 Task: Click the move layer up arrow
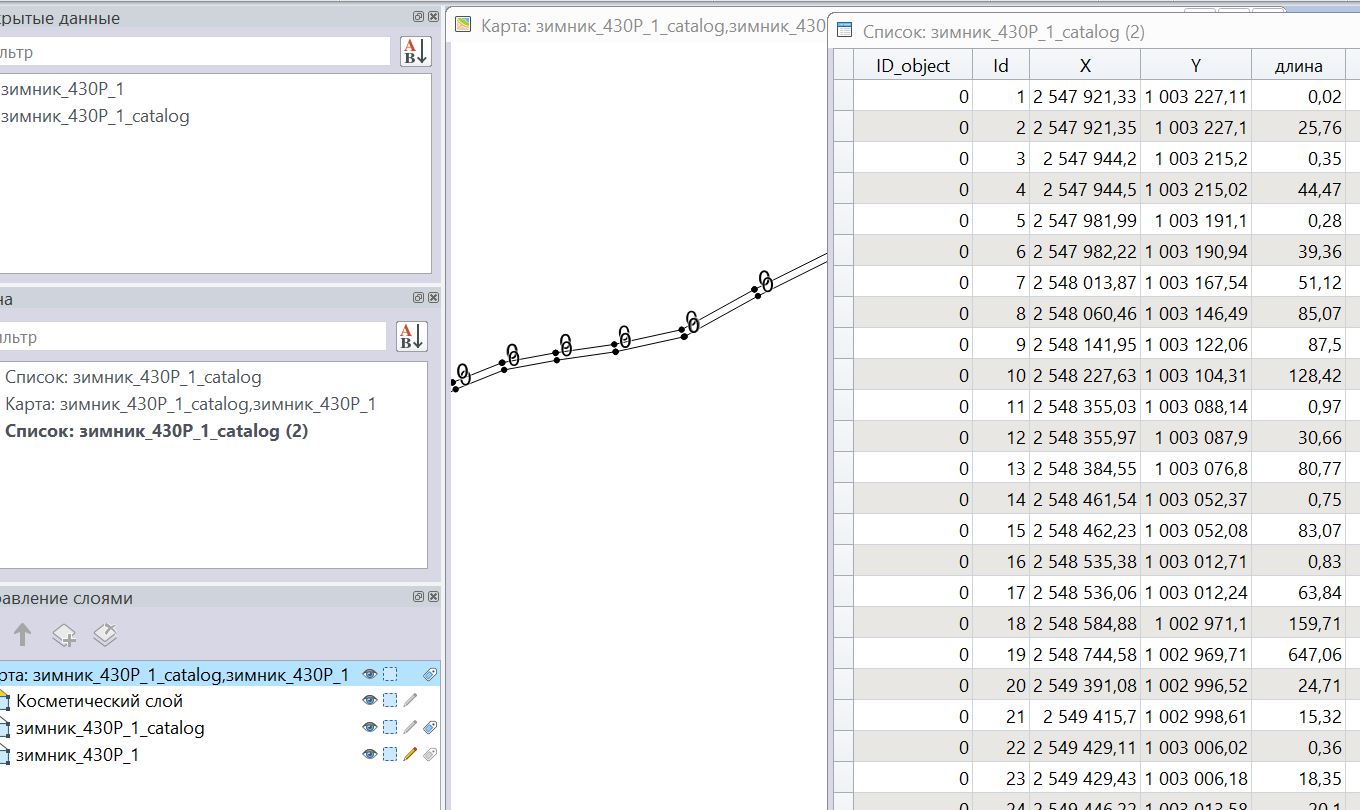tap(22, 634)
